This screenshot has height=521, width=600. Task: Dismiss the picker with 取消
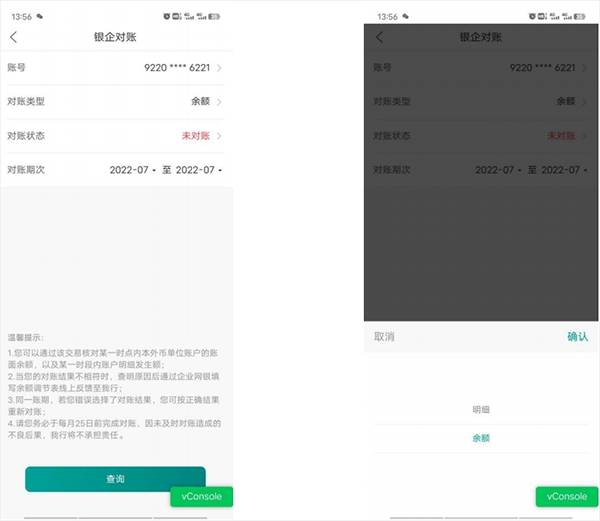384,337
